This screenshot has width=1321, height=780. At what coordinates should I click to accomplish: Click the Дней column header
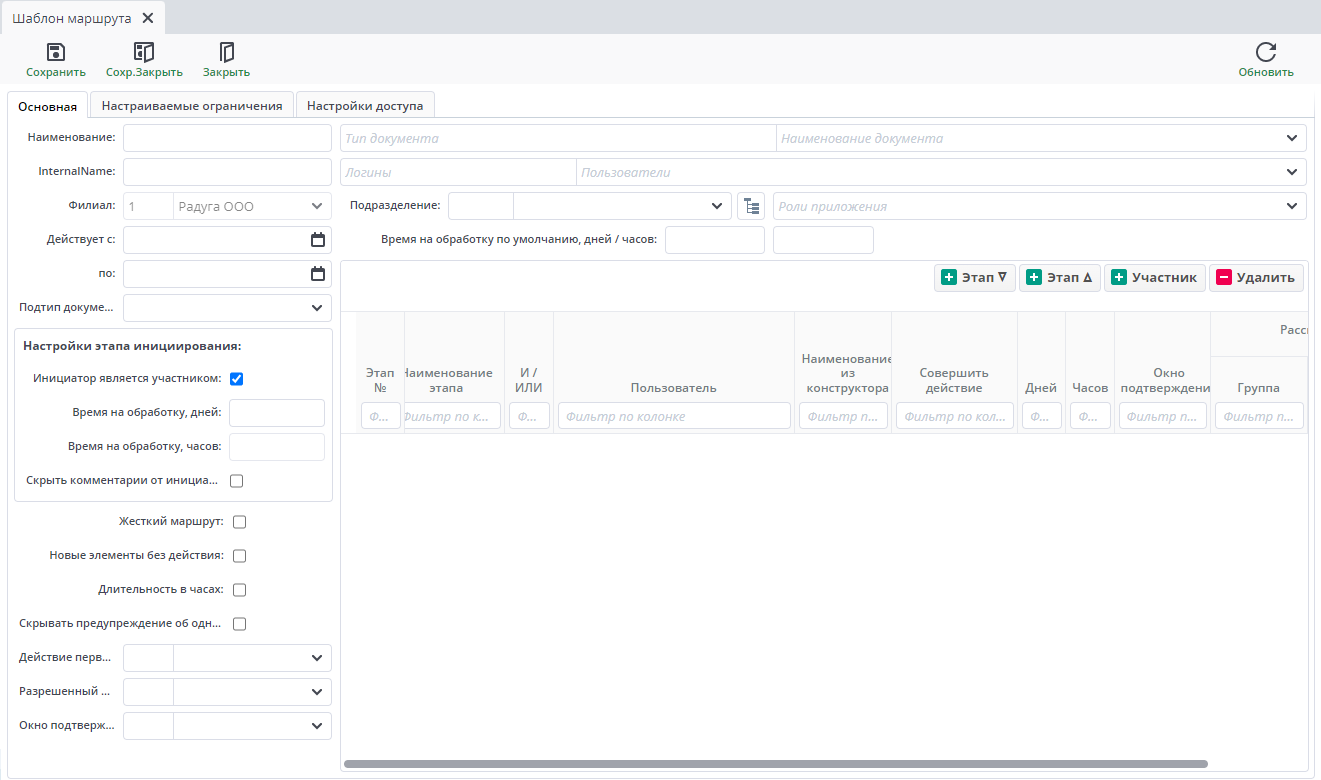pyautogui.click(x=1041, y=388)
